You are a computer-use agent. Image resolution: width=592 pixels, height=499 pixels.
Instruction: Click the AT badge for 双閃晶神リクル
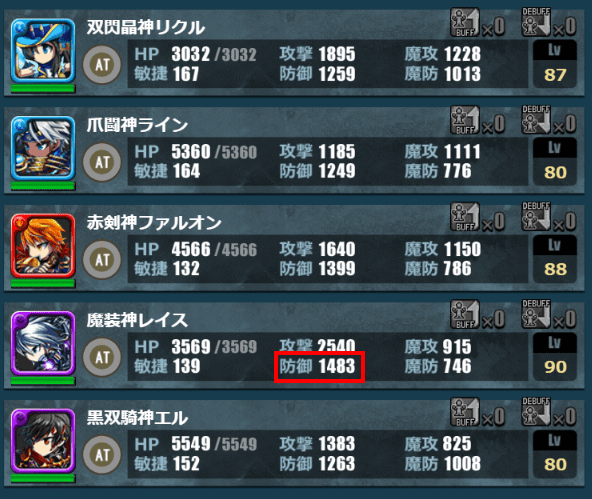click(102, 65)
